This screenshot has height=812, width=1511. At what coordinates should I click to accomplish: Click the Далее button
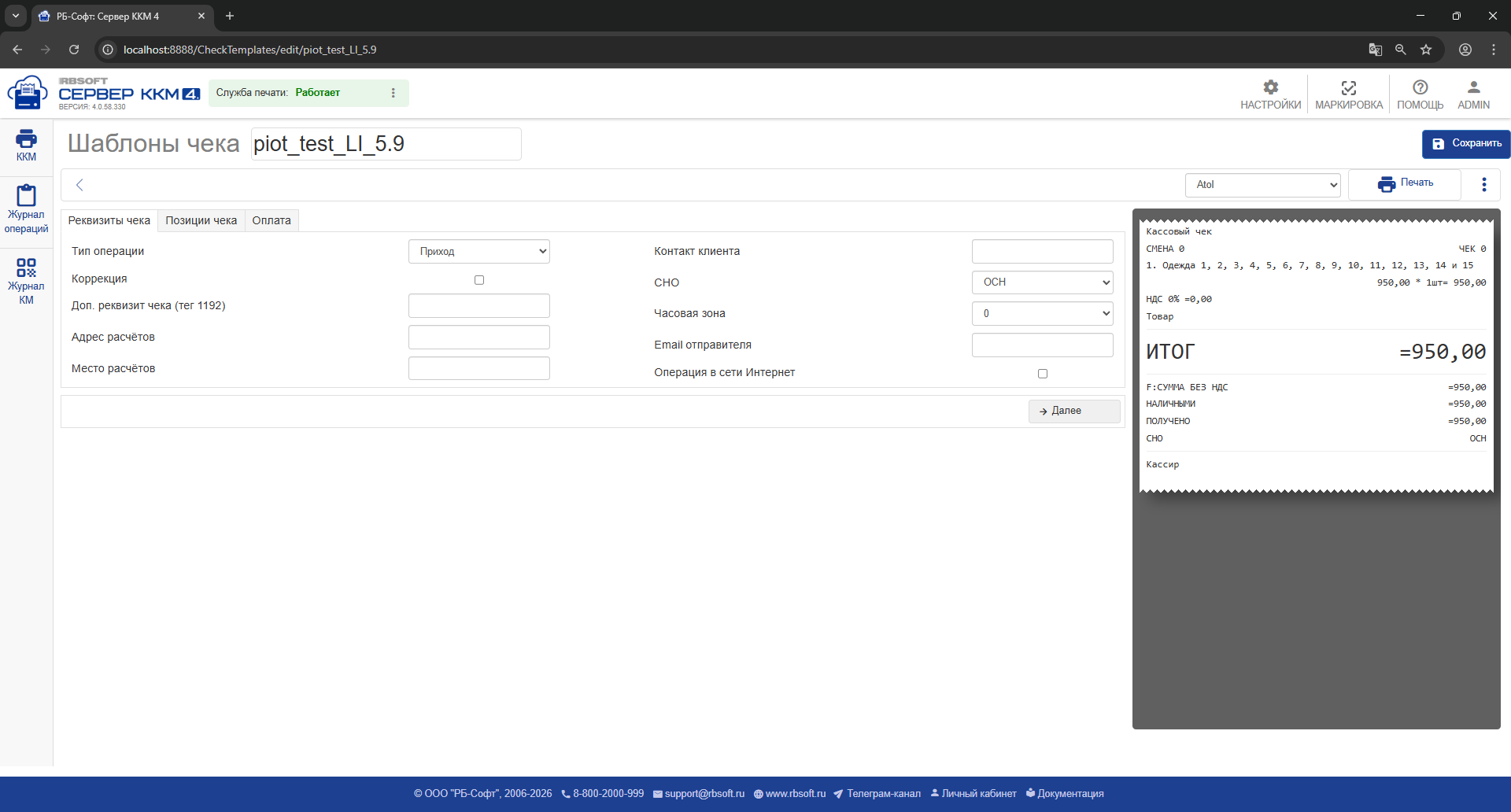coord(1074,412)
